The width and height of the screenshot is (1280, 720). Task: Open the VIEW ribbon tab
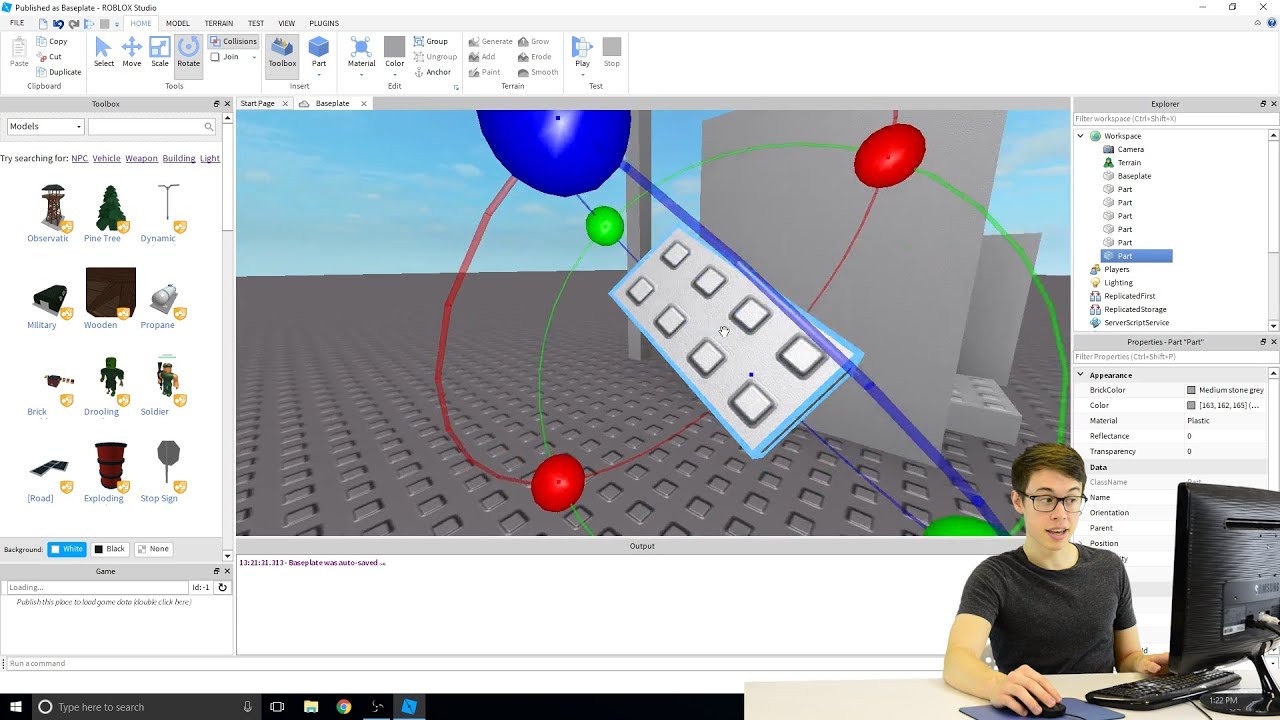point(287,23)
